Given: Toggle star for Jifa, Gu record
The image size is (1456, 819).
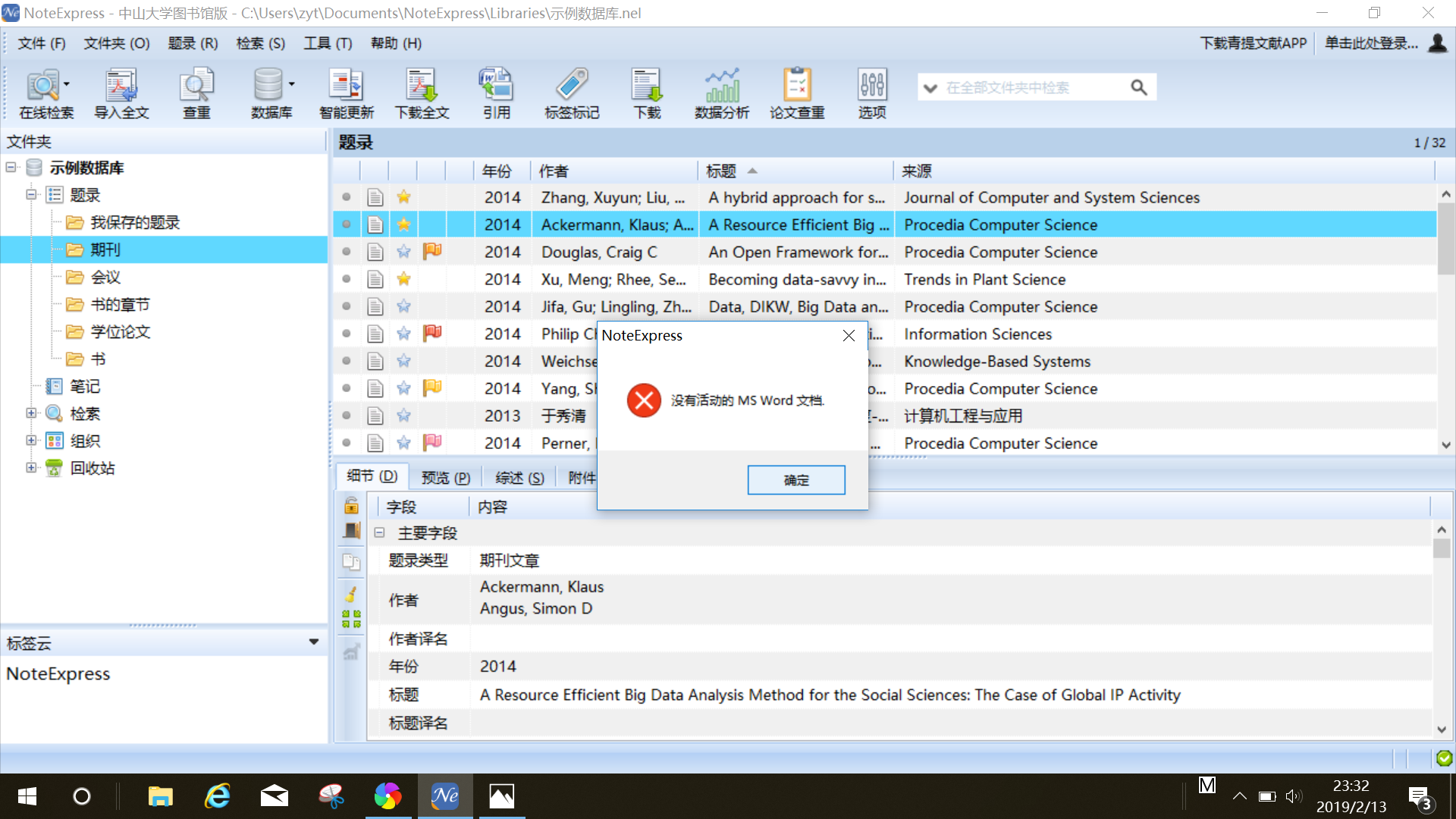Looking at the screenshot, I should pyautogui.click(x=403, y=306).
